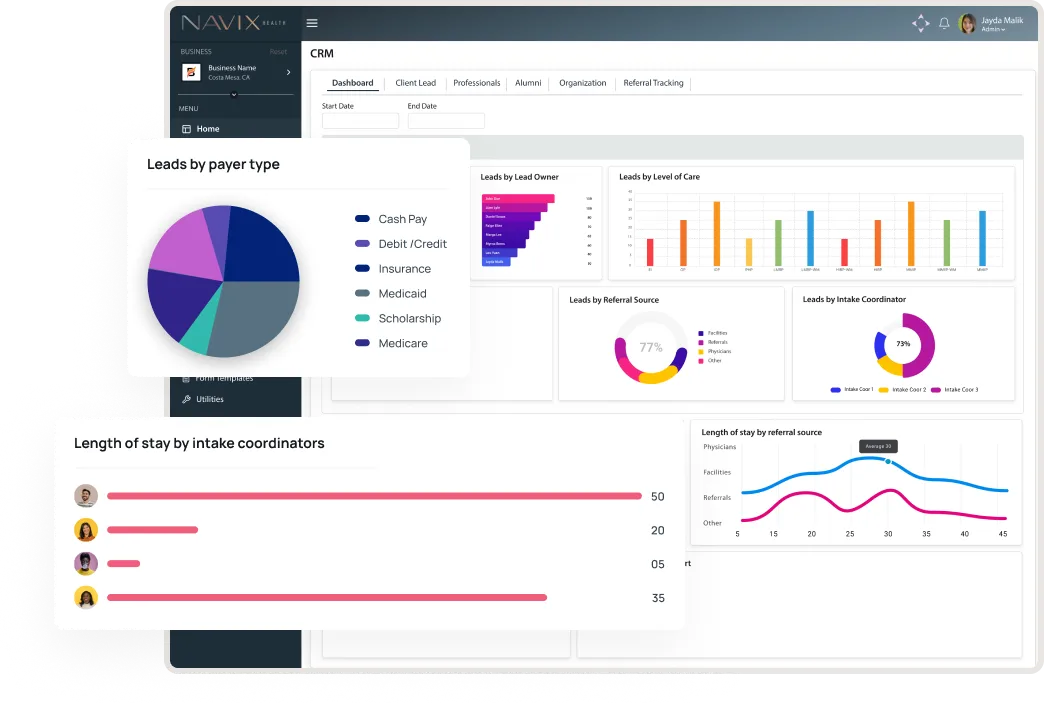Click the Business Name logo thumbnail

click(x=191, y=72)
